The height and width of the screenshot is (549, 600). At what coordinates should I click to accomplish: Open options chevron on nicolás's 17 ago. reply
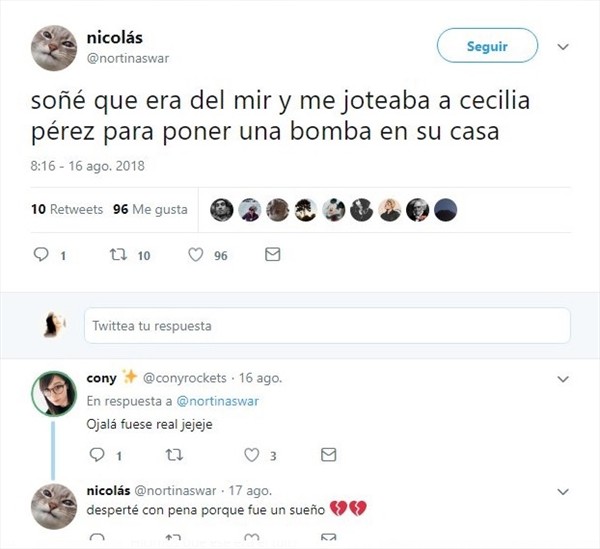pyautogui.click(x=563, y=491)
